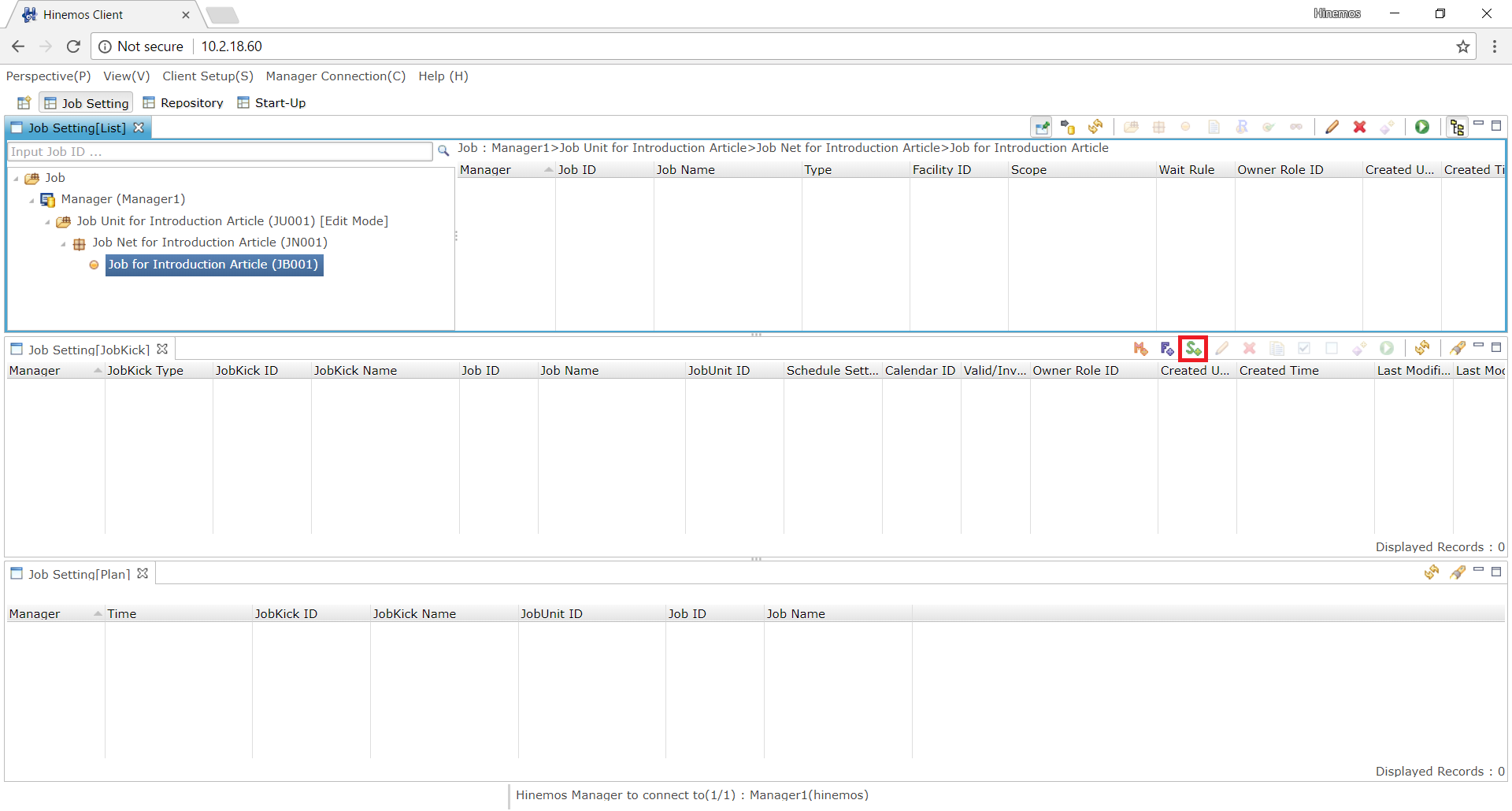Collapse the Job Net JN001 tree node
Image resolution: width=1512 pixels, height=811 pixels.
(x=63, y=243)
